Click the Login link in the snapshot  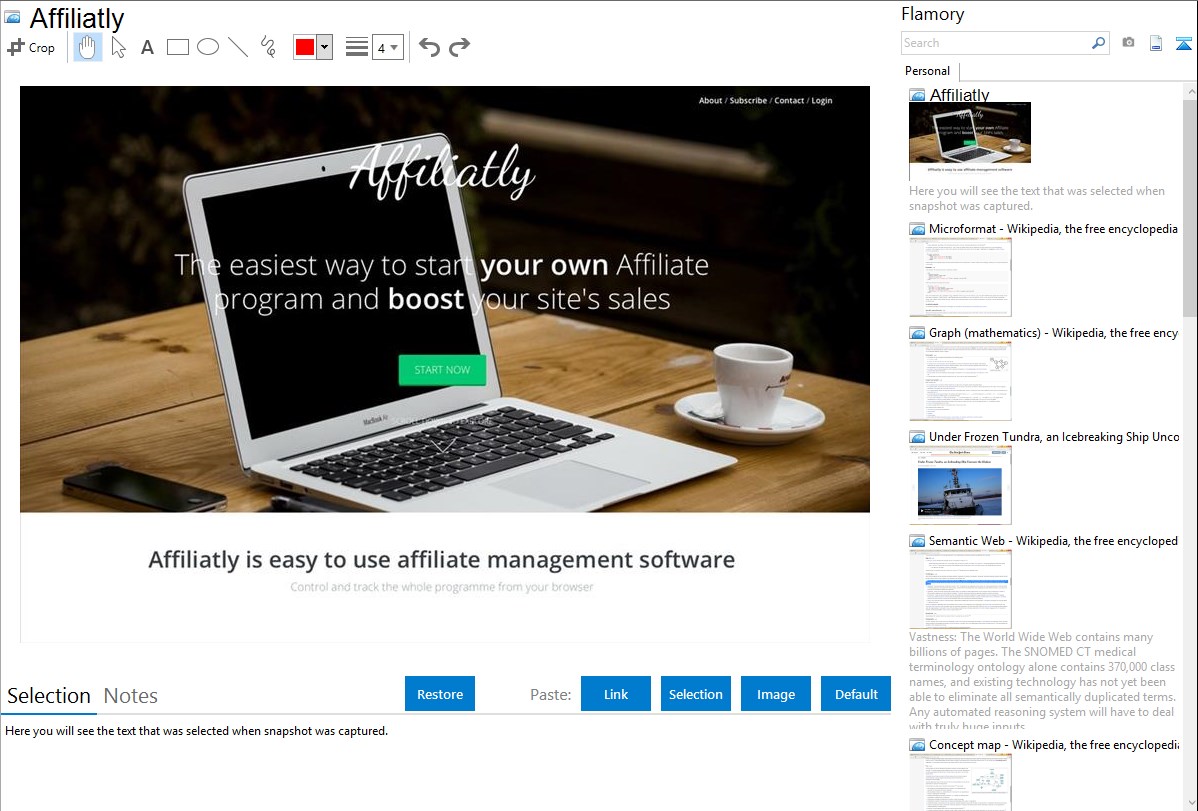(822, 100)
